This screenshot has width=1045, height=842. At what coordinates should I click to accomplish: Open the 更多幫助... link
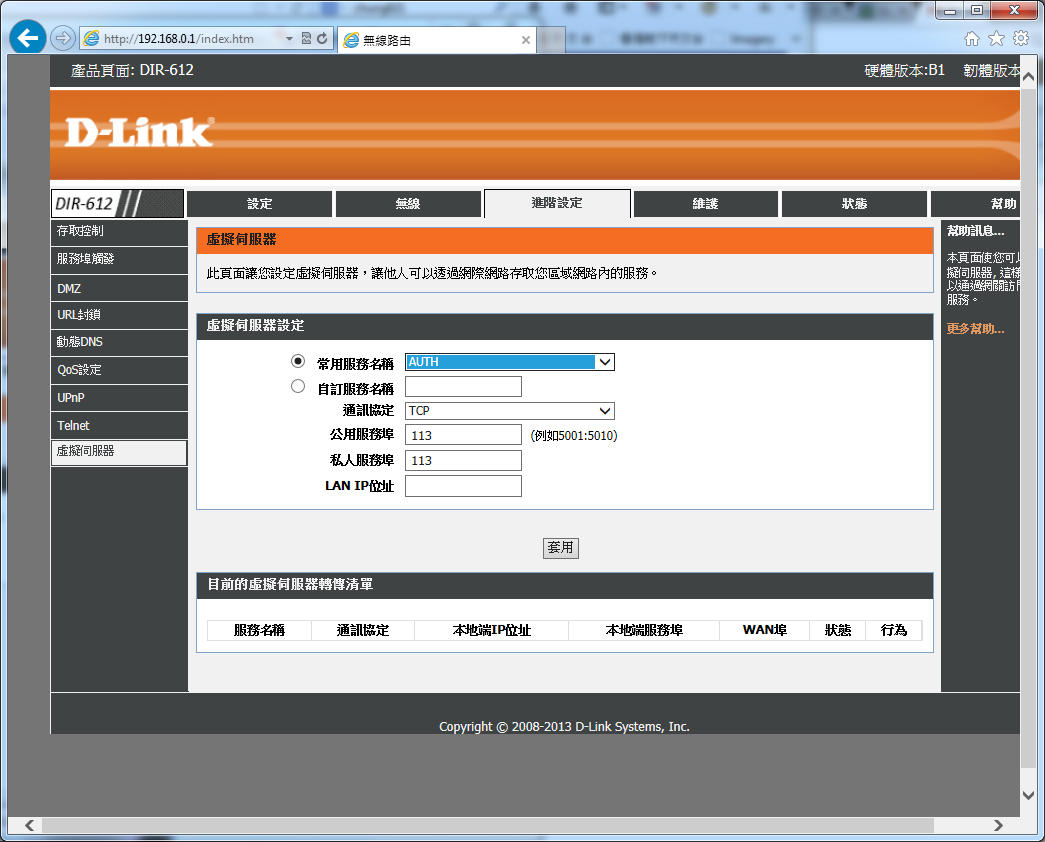pos(975,329)
